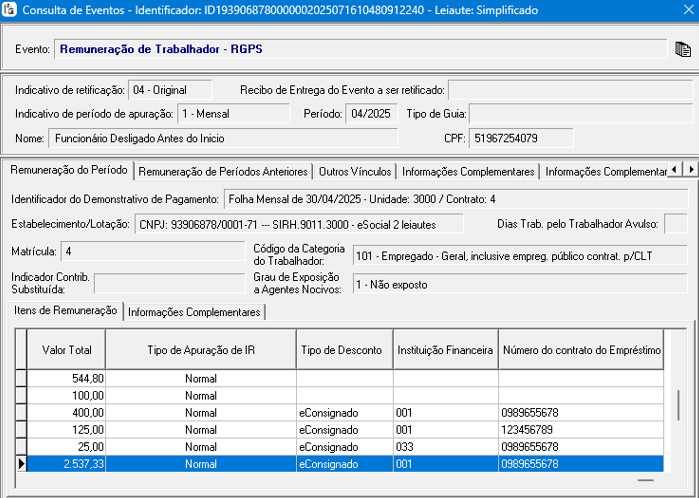Open the Remuneração de Períodos Anteriores tab

223,171
